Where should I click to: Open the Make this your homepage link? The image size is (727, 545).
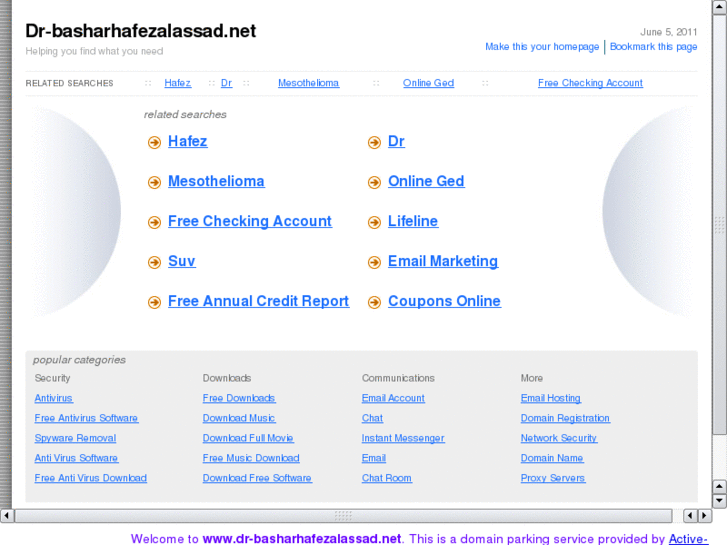coord(542,47)
